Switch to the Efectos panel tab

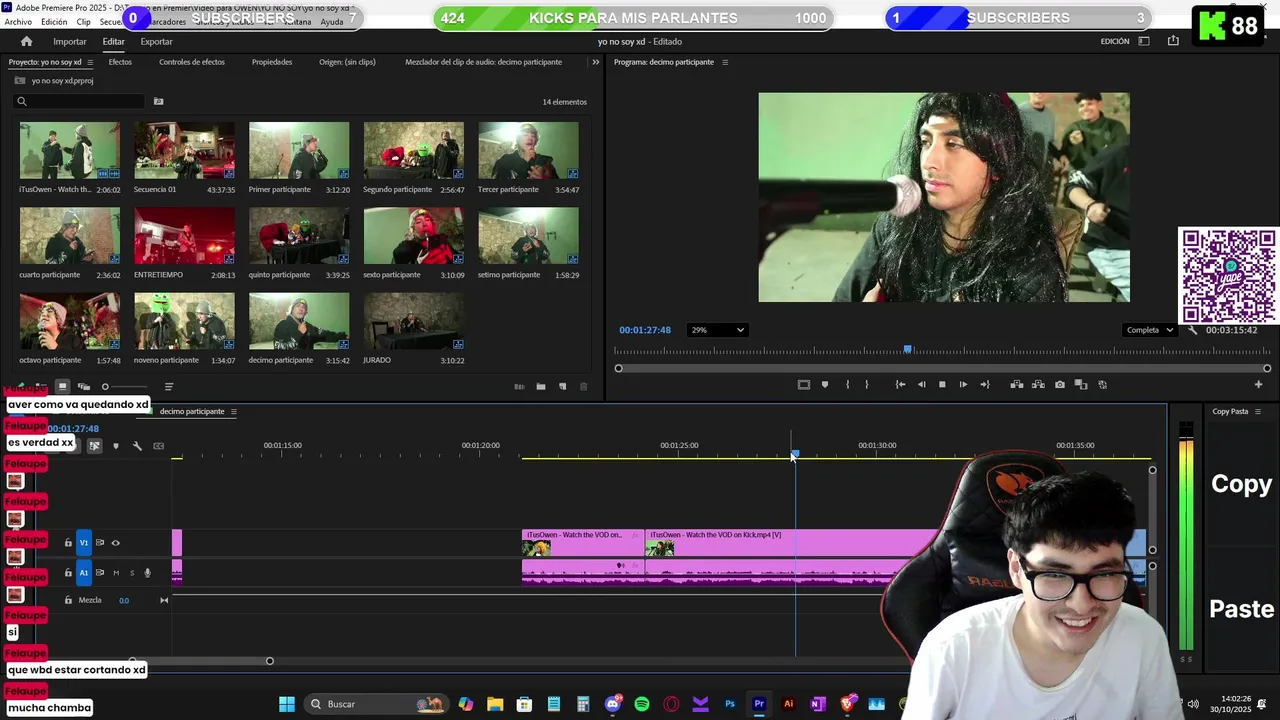coord(120,62)
